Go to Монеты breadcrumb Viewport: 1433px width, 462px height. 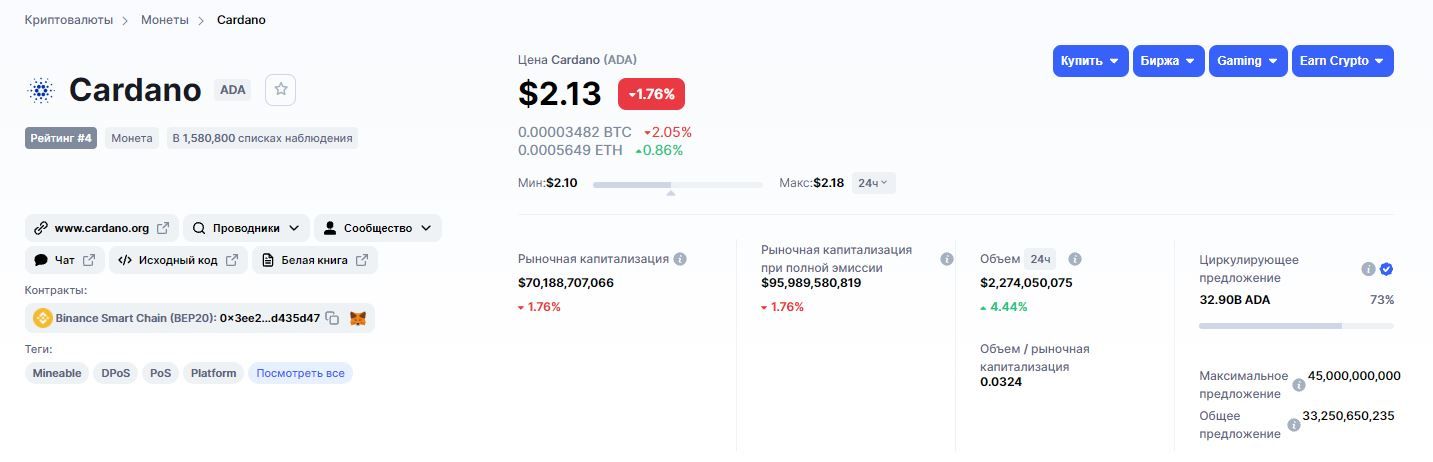pos(164,20)
